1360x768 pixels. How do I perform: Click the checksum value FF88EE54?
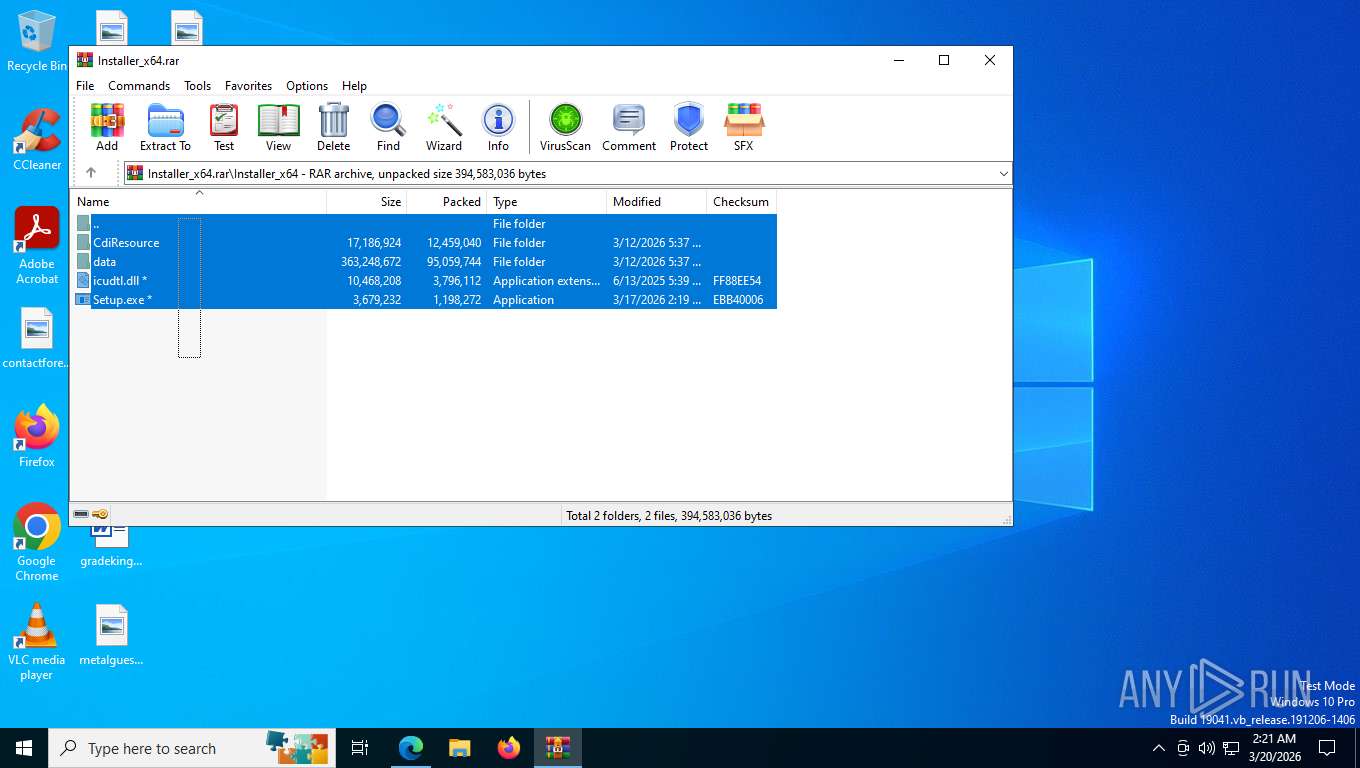737,281
